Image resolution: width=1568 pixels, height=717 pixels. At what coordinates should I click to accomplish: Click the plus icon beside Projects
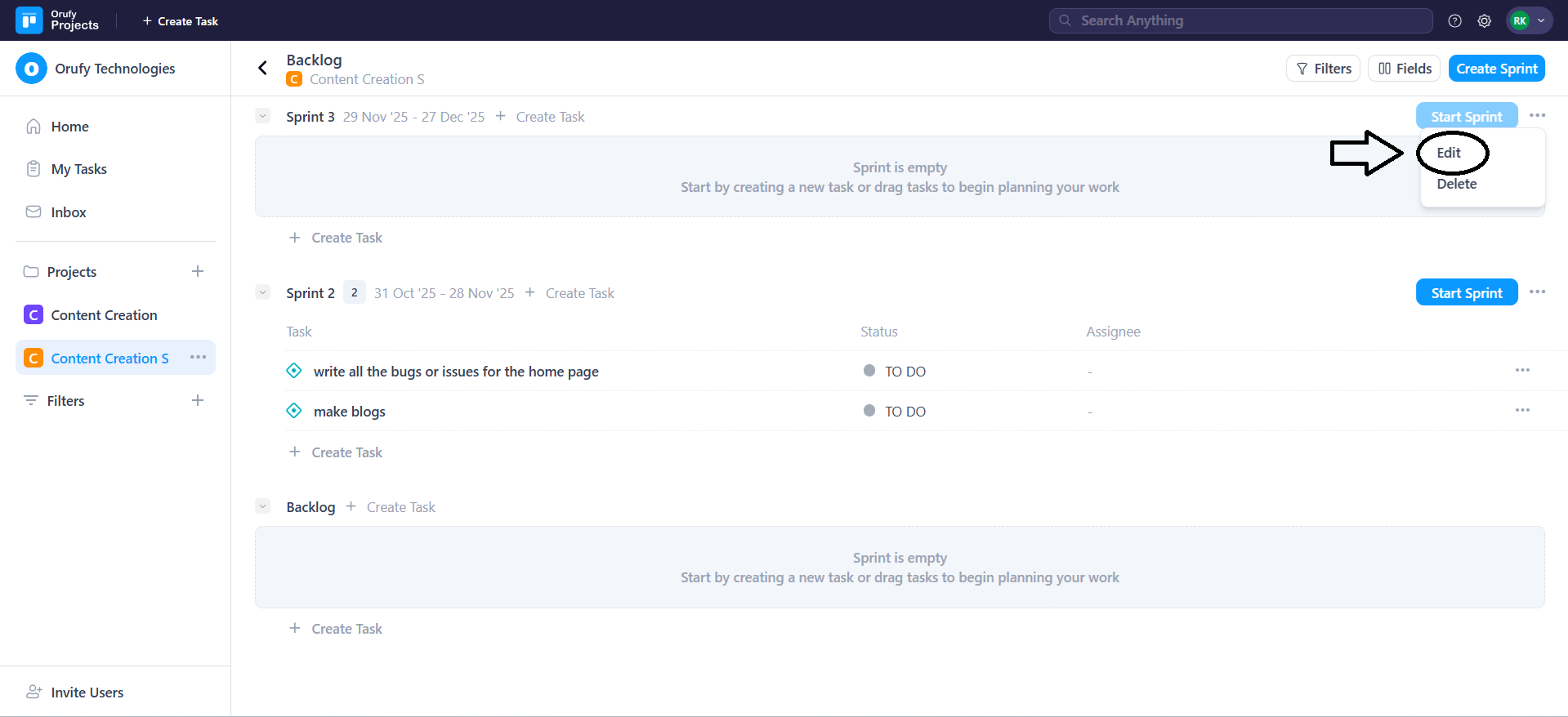[197, 271]
